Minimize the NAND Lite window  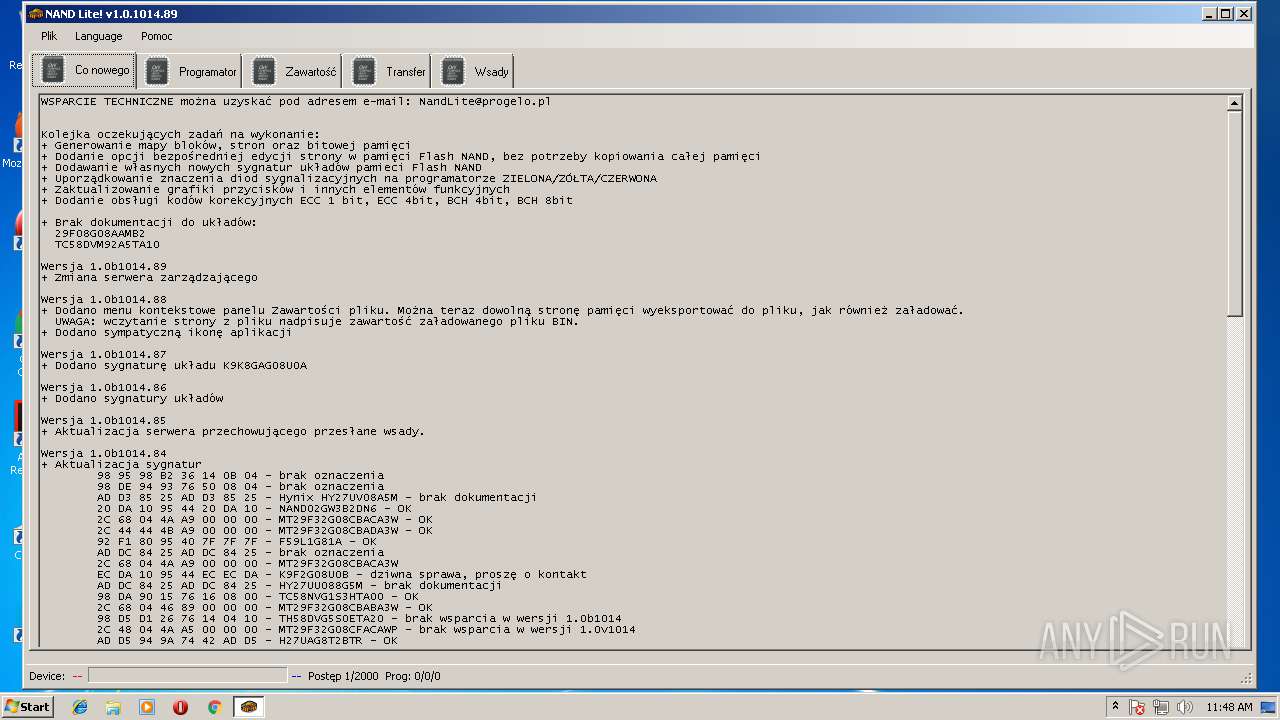tap(1209, 14)
